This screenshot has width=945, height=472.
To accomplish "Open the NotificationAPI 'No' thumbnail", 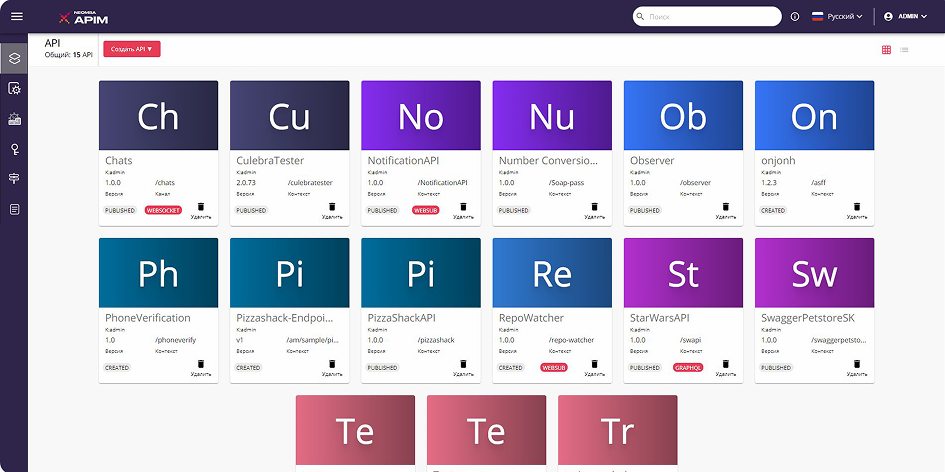I will tap(421, 115).
